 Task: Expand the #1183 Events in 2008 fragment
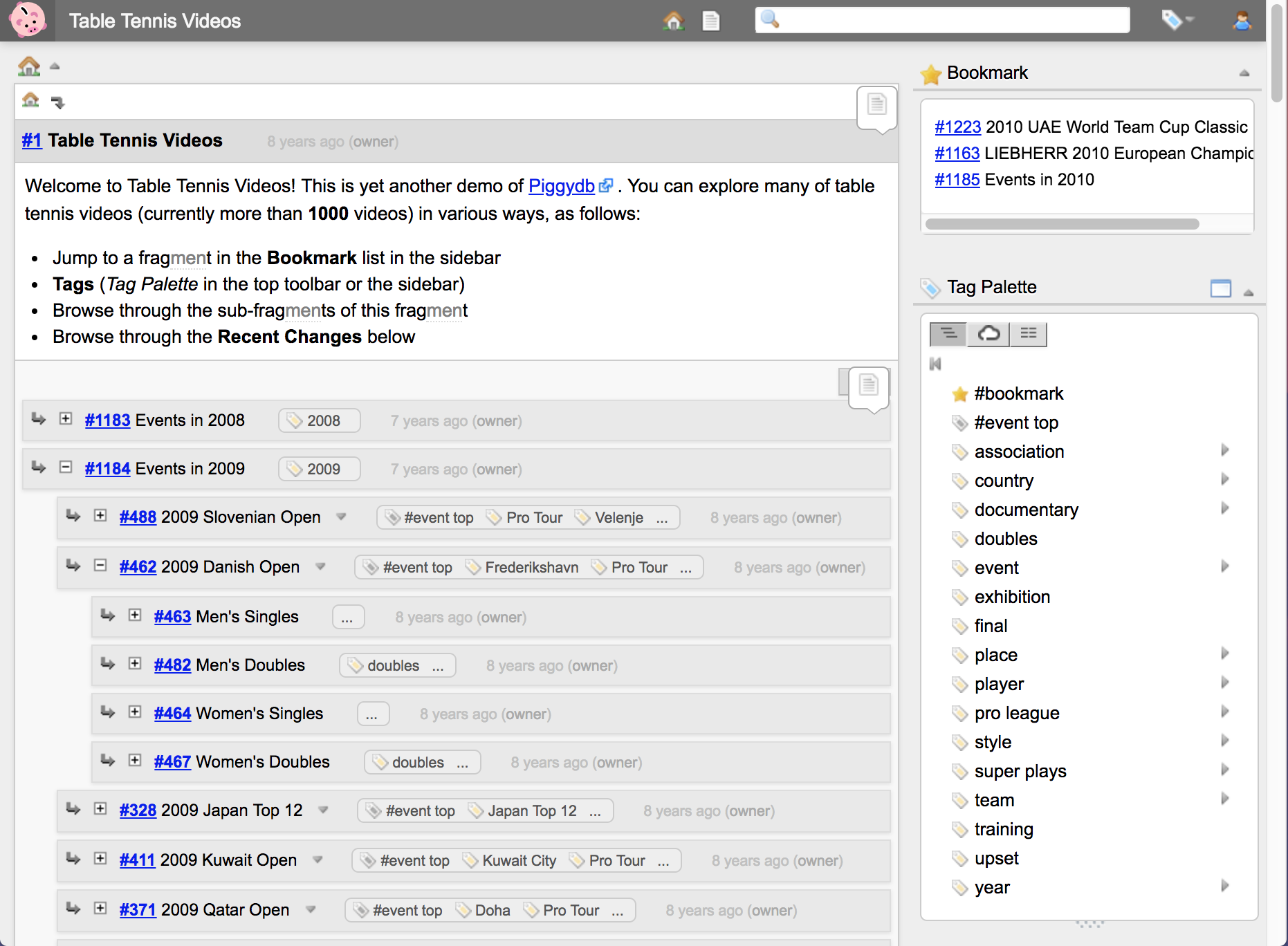click(66, 419)
